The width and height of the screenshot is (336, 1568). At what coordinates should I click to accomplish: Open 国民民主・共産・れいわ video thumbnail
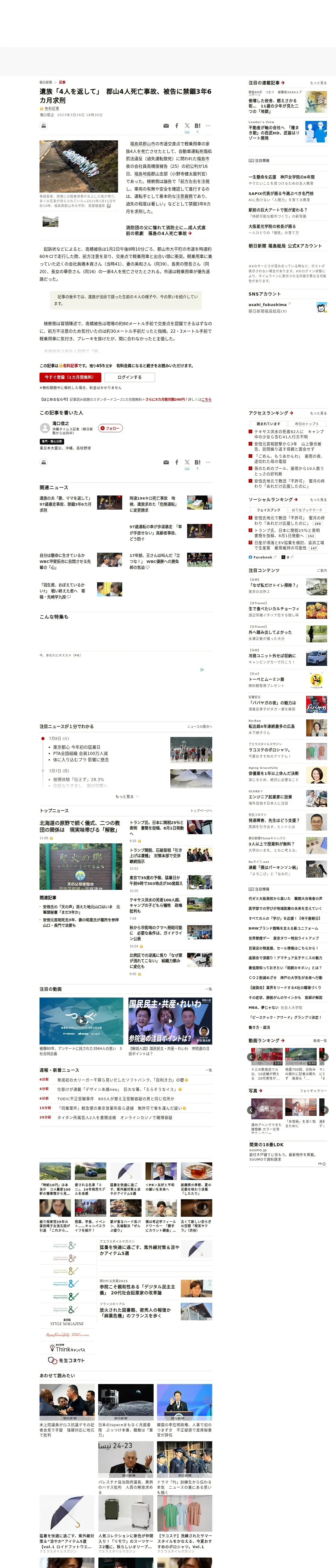[170, 1021]
